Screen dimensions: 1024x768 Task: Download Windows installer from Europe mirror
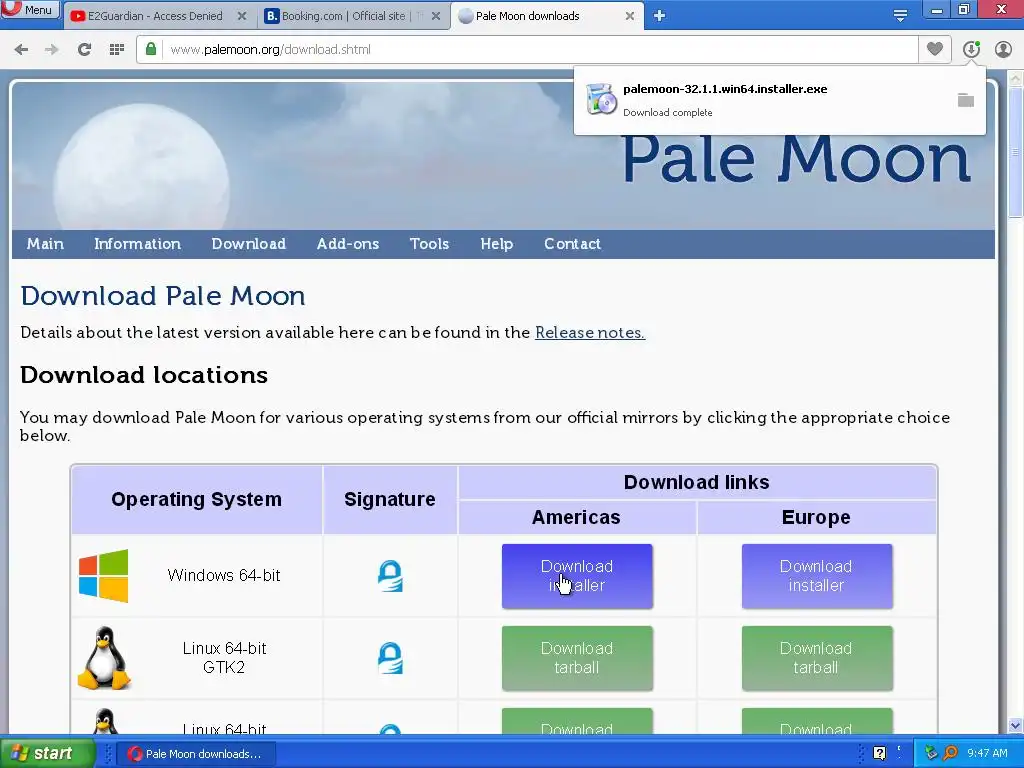(x=816, y=576)
